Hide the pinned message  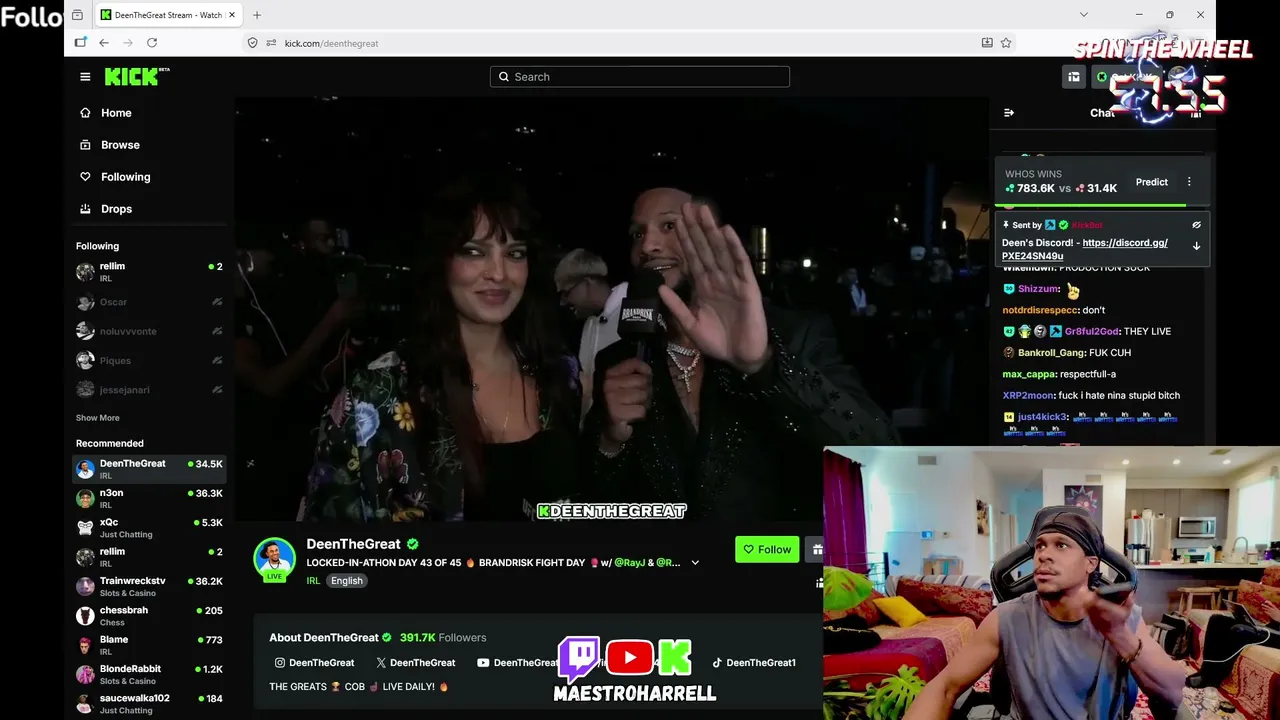click(x=1196, y=225)
